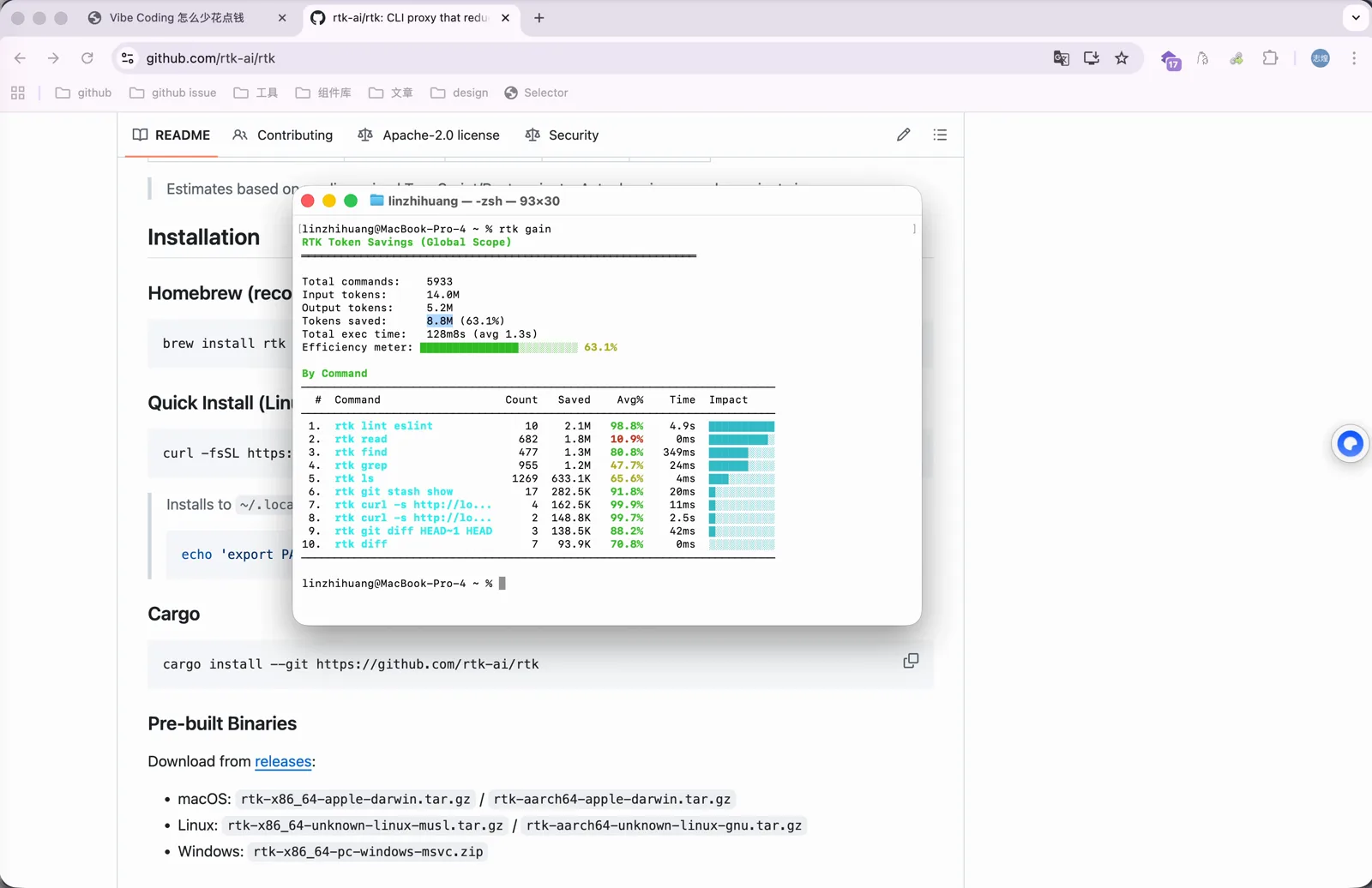1372x888 pixels.
Task: Switch to the Contributing tab
Action: click(x=283, y=135)
